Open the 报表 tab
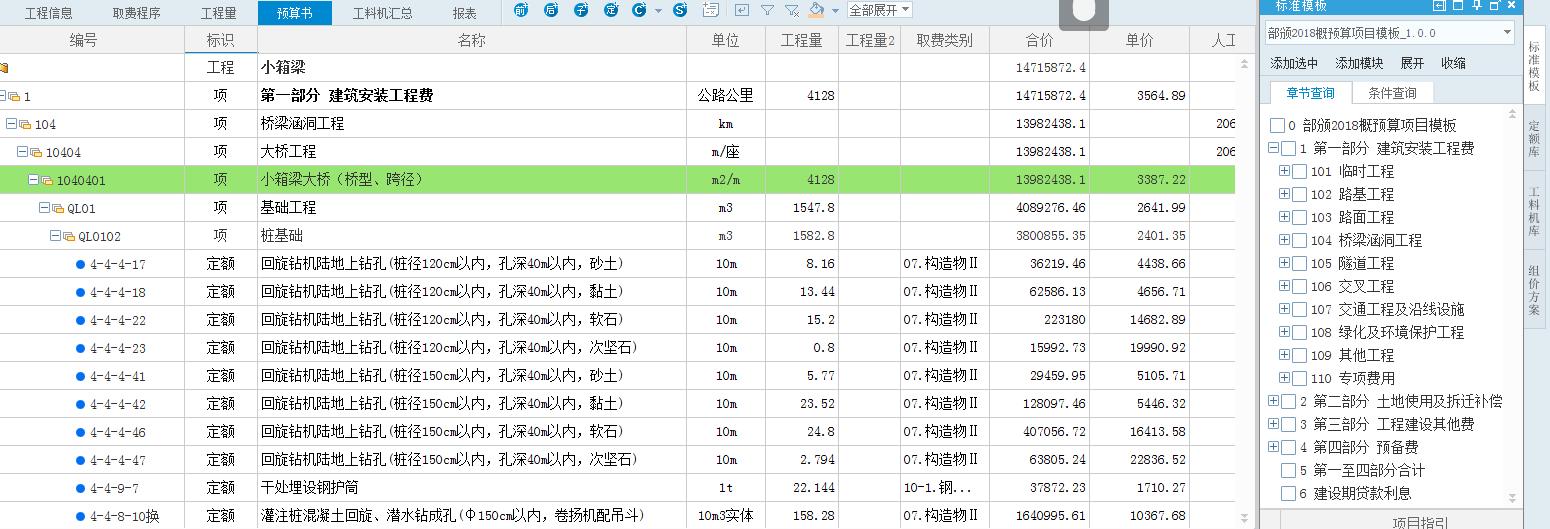Viewport: 1550px width, 529px height. (x=464, y=13)
